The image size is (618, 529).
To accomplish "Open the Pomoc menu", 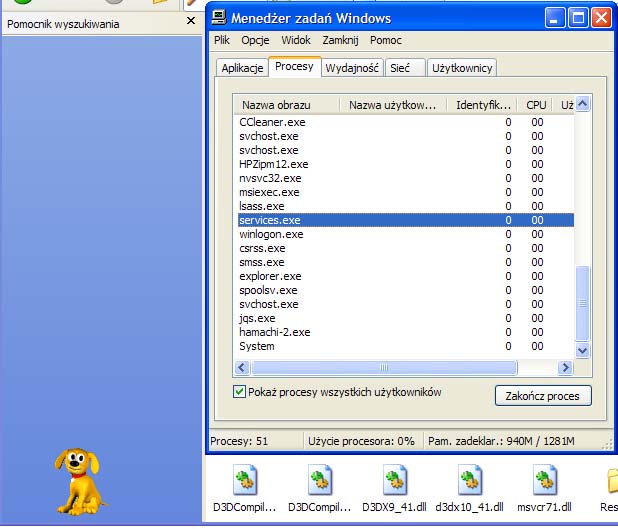I will (386, 40).
